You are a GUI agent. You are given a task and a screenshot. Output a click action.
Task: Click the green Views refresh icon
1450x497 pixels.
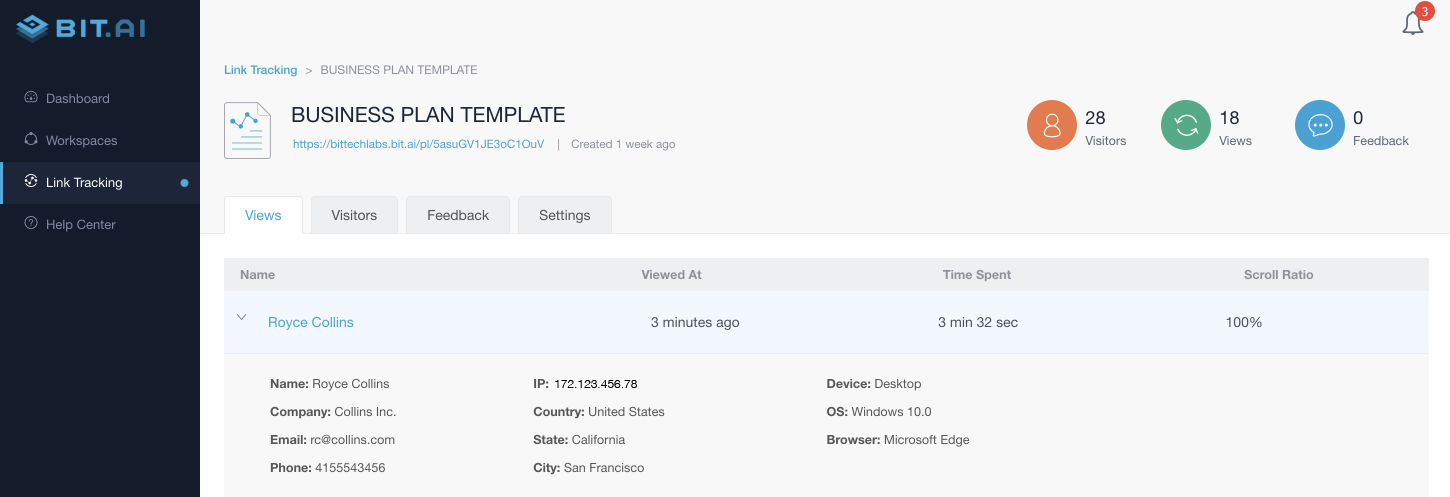tap(1185, 125)
